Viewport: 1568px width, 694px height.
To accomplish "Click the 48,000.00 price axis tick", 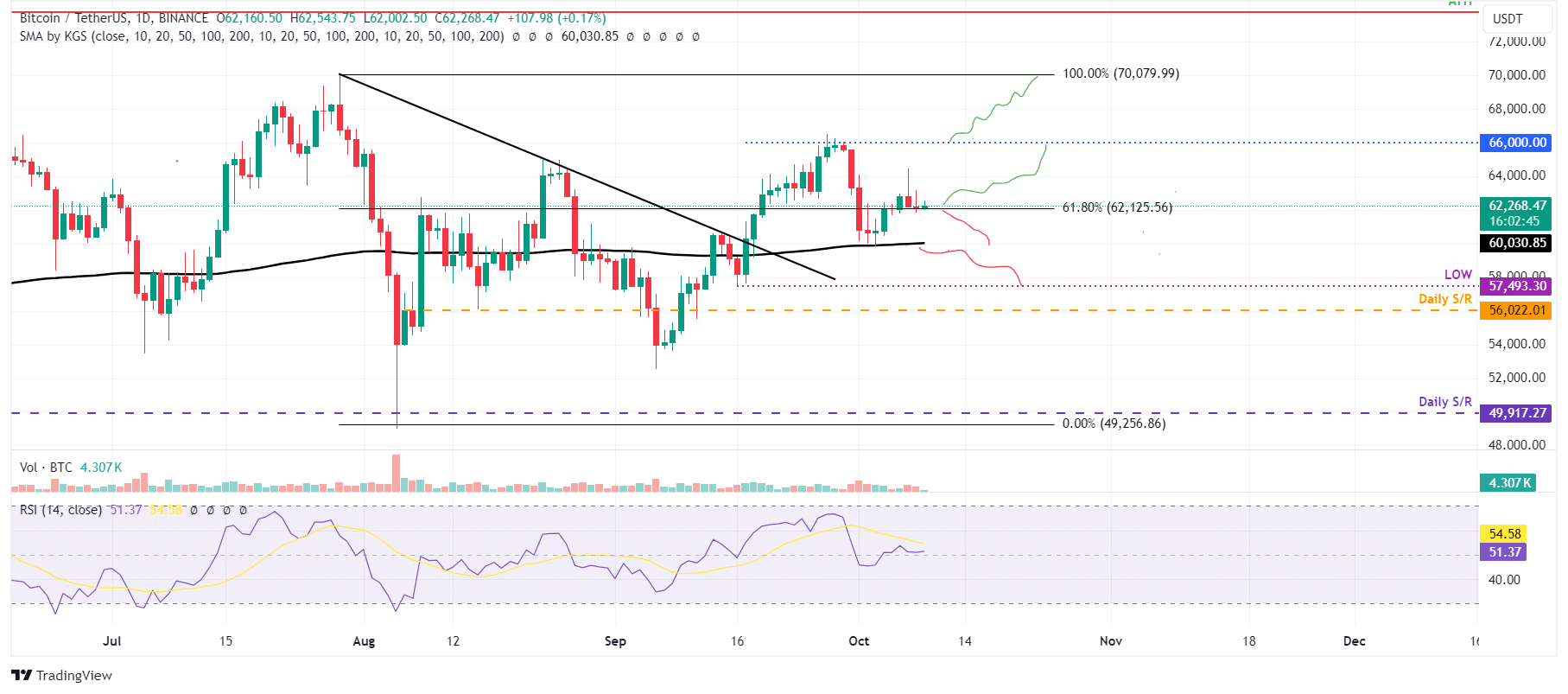I will [1517, 445].
